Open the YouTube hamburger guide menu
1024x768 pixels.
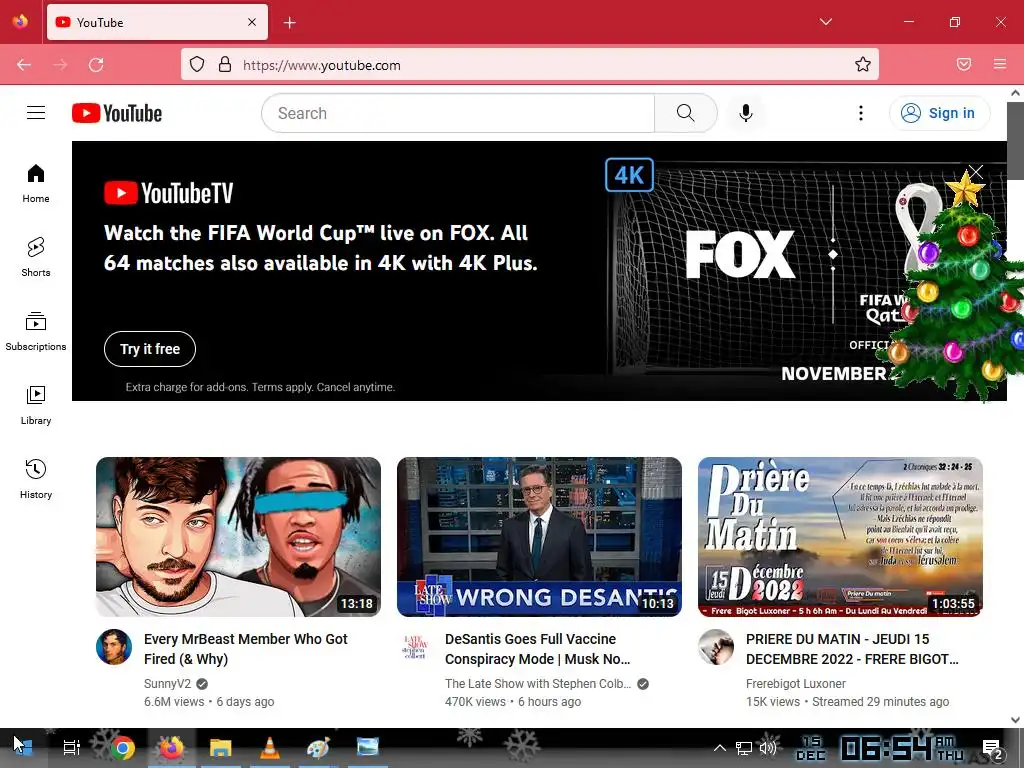pyautogui.click(x=36, y=113)
